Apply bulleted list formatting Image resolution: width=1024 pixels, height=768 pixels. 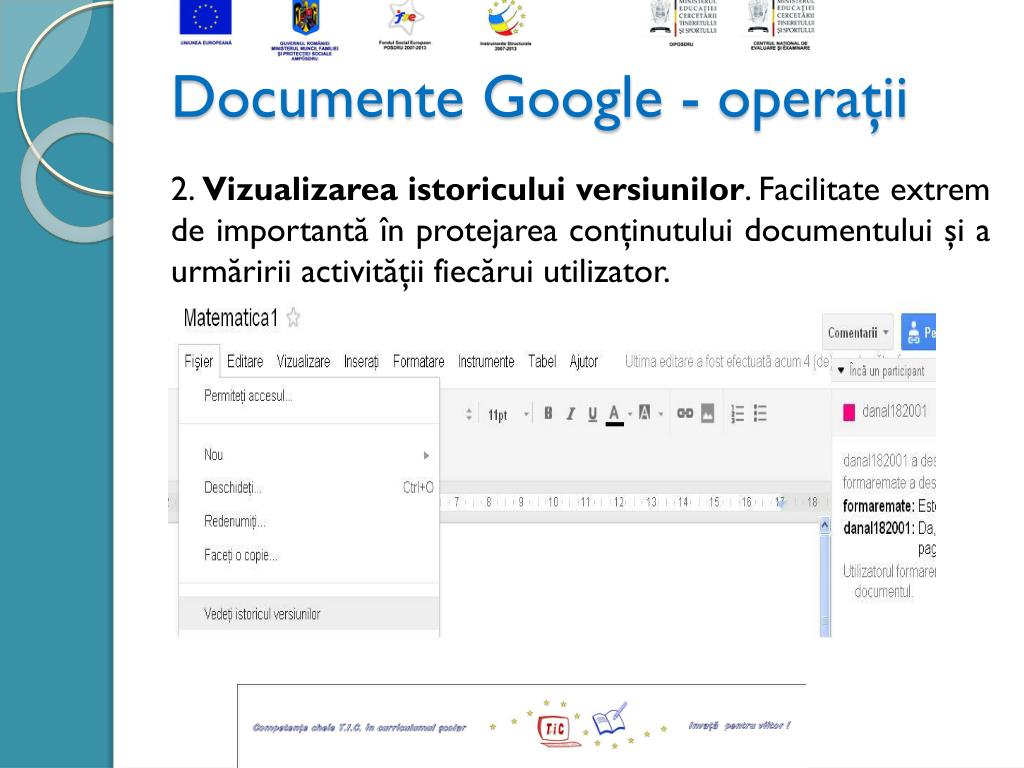point(760,413)
